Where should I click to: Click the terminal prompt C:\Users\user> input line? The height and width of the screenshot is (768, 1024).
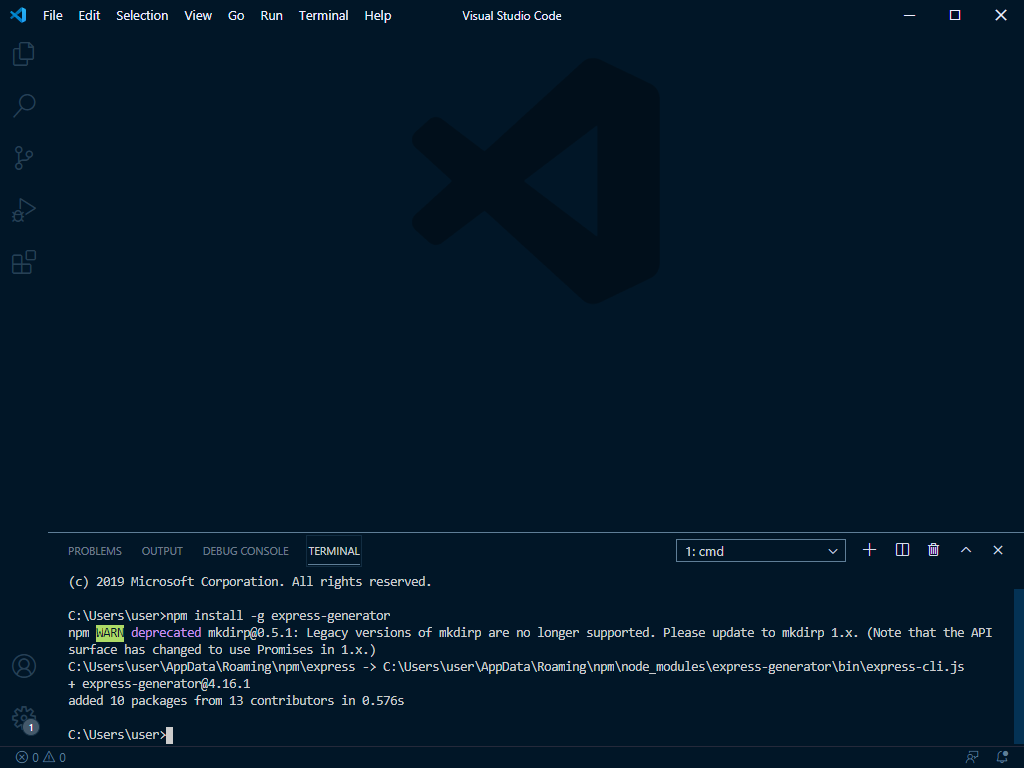120,735
